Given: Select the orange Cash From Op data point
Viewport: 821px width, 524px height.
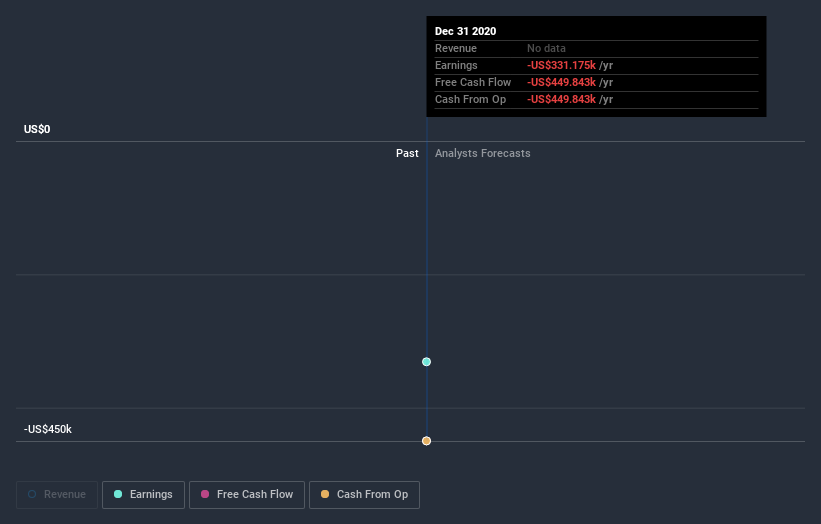Looking at the screenshot, I should tap(426, 441).
